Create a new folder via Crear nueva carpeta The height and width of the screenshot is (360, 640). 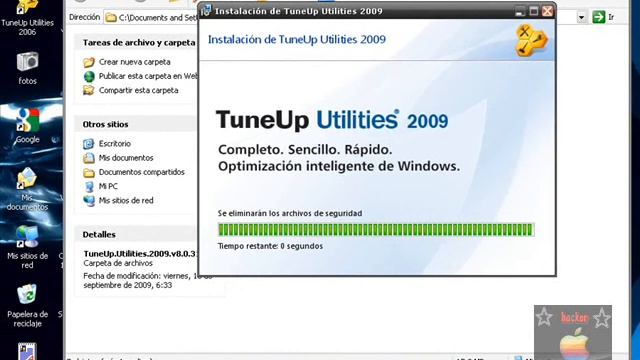click(134, 62)
